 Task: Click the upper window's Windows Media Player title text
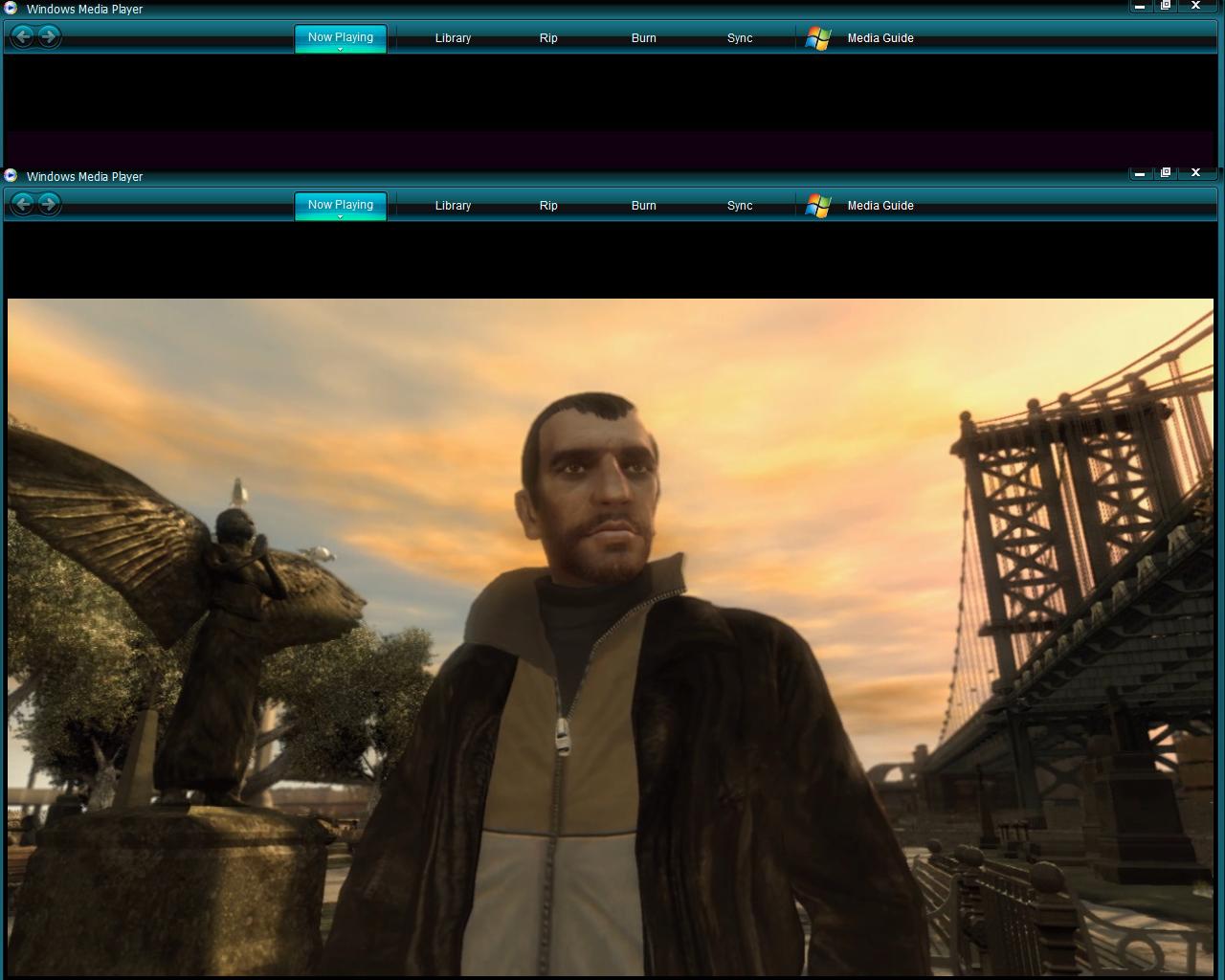[84, 10]
